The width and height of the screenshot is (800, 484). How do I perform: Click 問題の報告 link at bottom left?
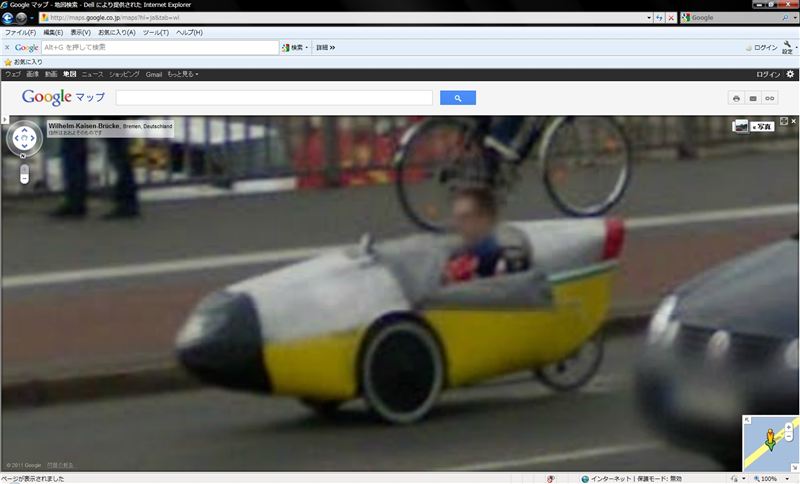click(x=60, y=465)
